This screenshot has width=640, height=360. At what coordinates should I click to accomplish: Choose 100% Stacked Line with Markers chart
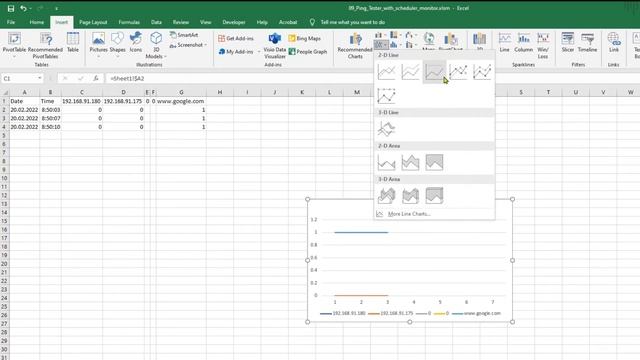[x=387, y=96]
